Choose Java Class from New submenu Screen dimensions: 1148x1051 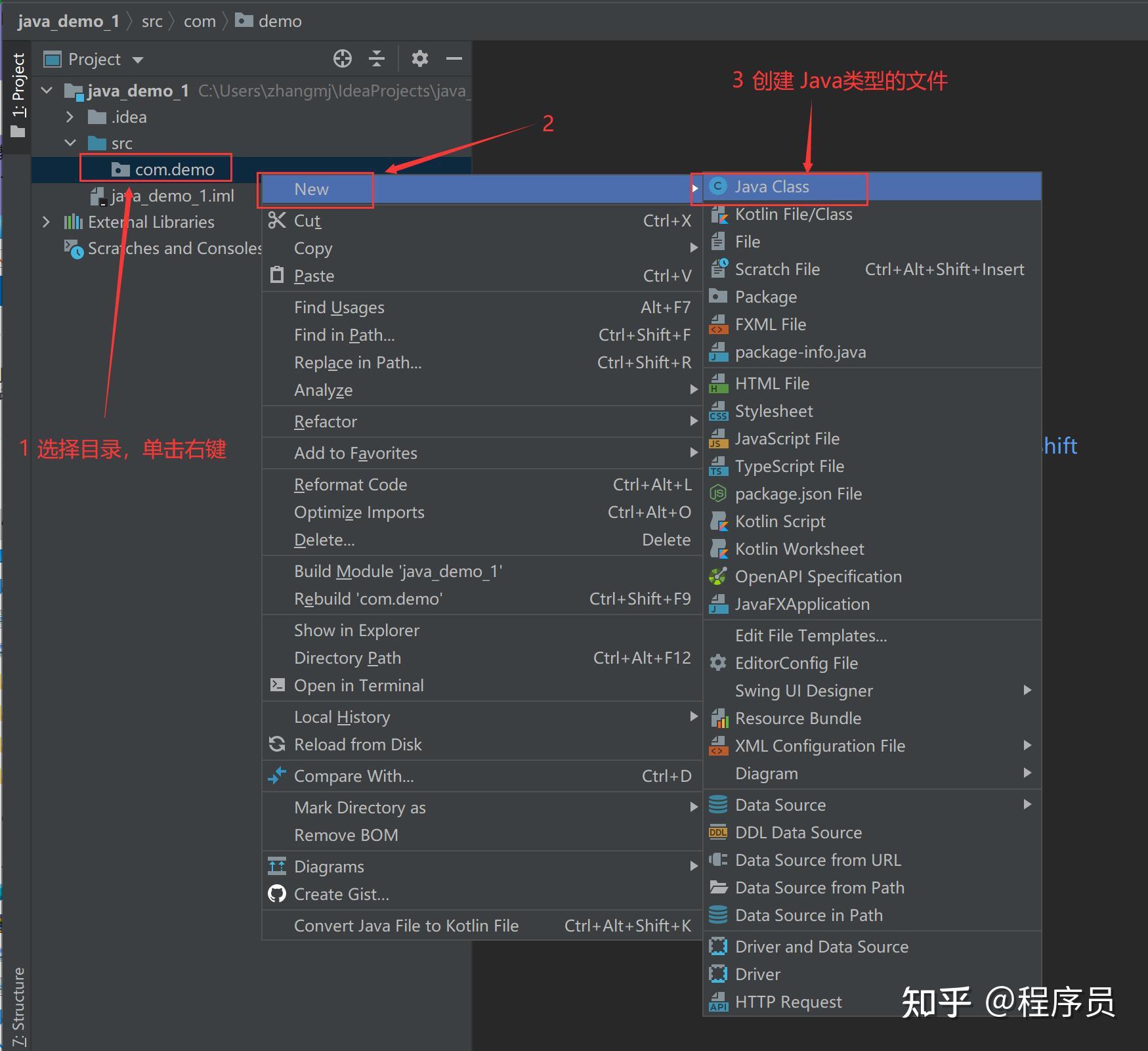pos(872,186)
